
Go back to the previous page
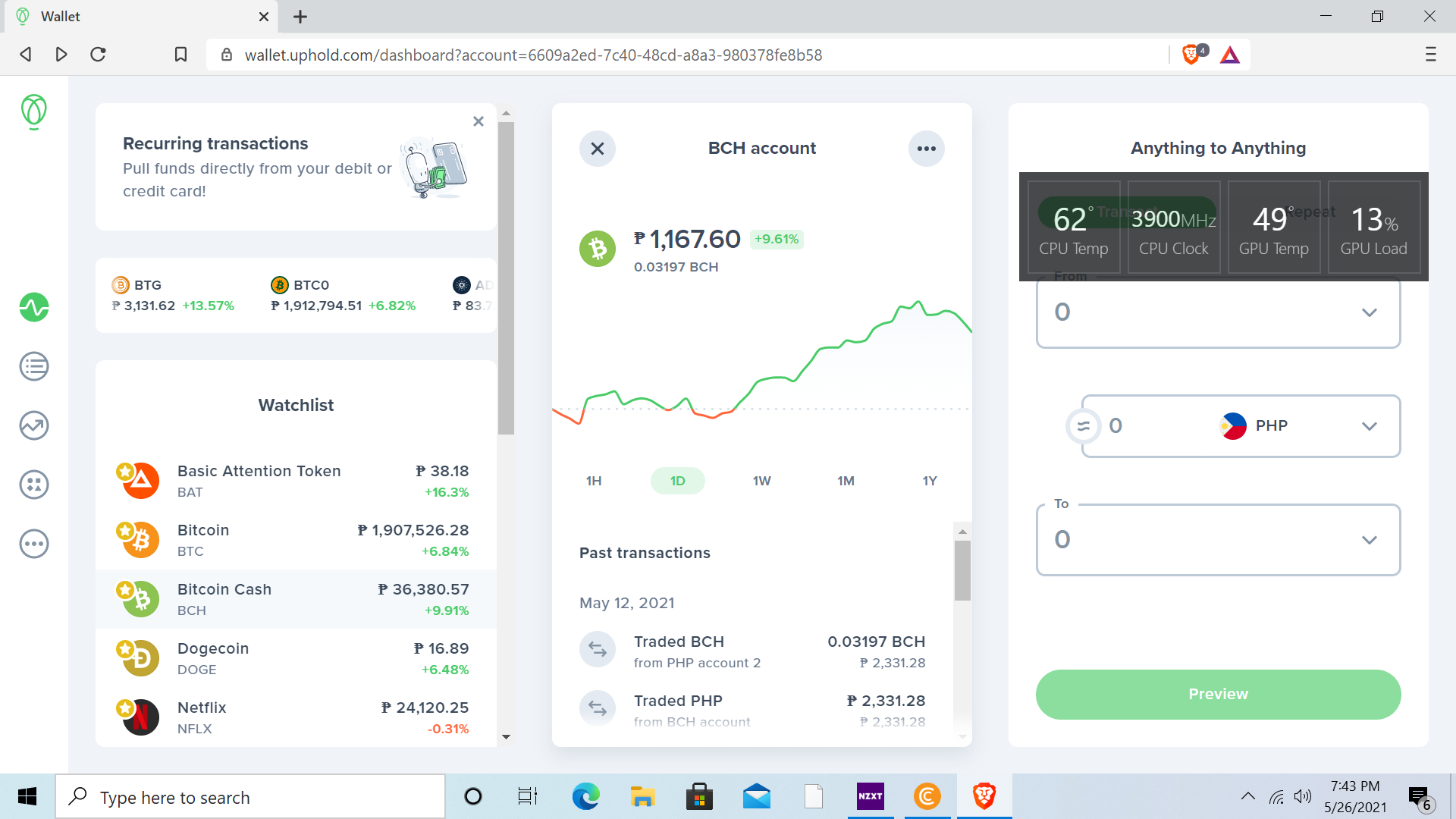(26, 55)
